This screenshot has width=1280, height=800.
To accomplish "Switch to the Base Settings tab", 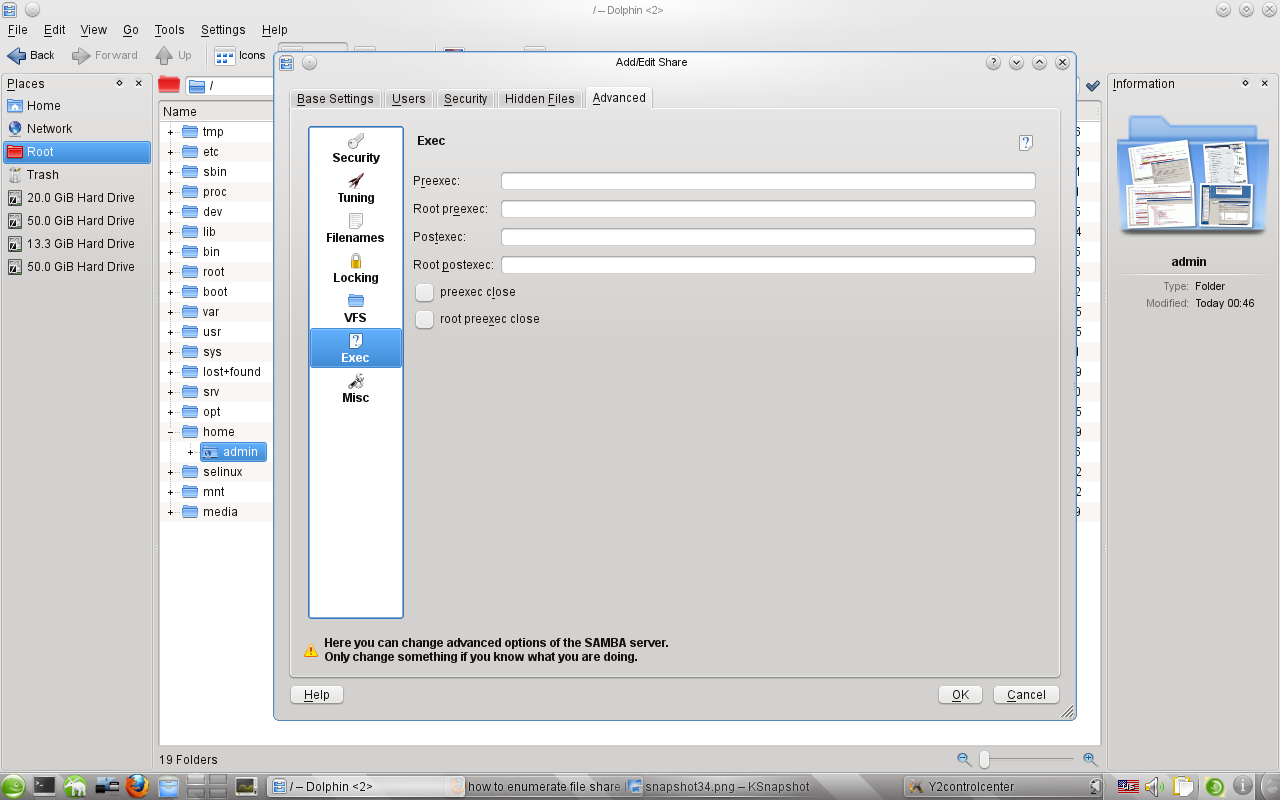I will [335, 99].
